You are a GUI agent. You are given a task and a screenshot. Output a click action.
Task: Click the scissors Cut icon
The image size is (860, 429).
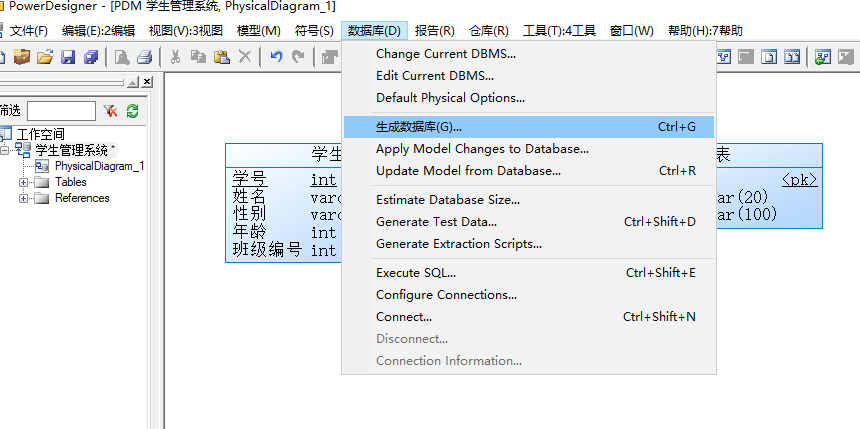[x=176, y=57]
